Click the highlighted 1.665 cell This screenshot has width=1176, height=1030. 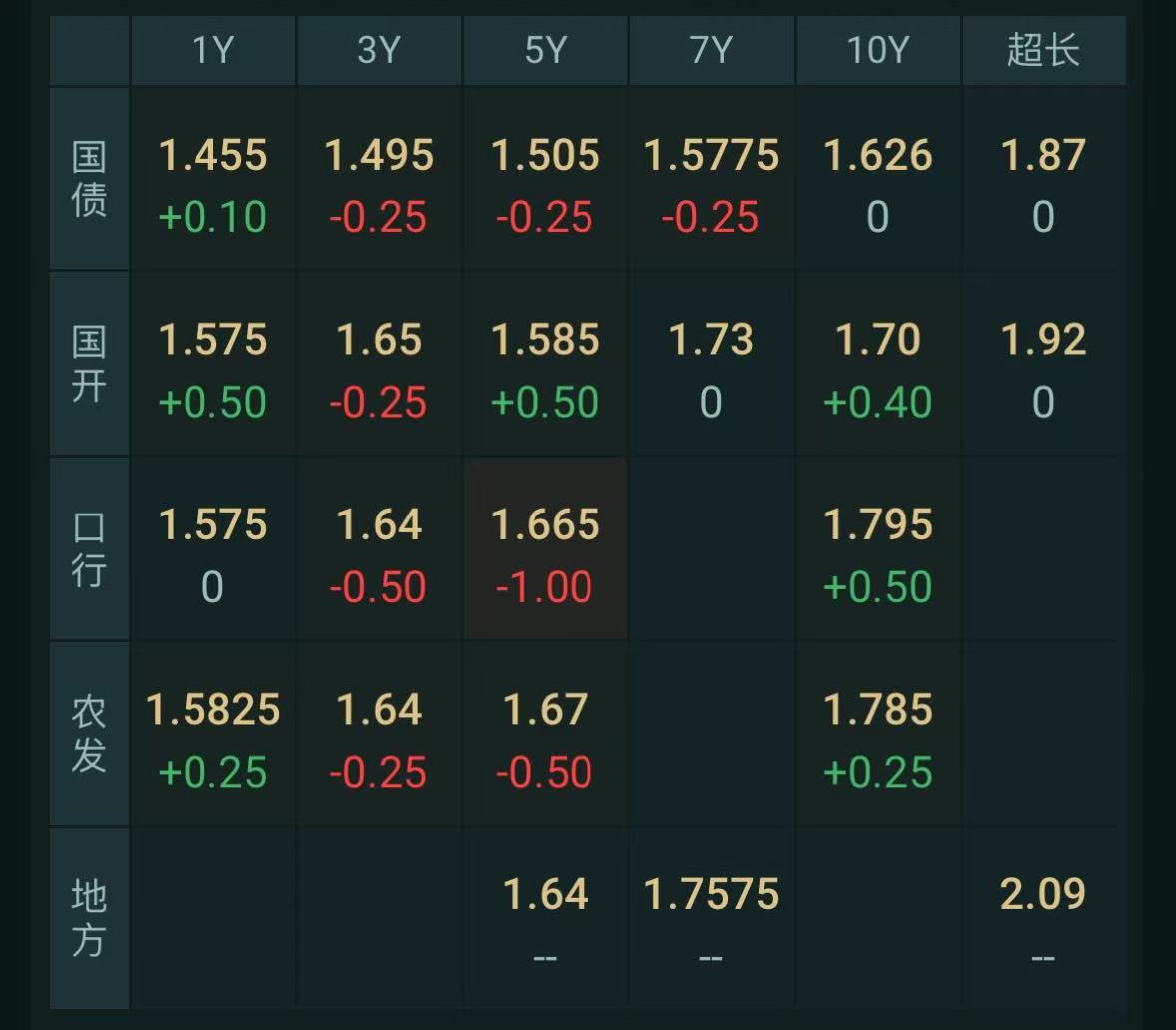(x=546, y=548)
